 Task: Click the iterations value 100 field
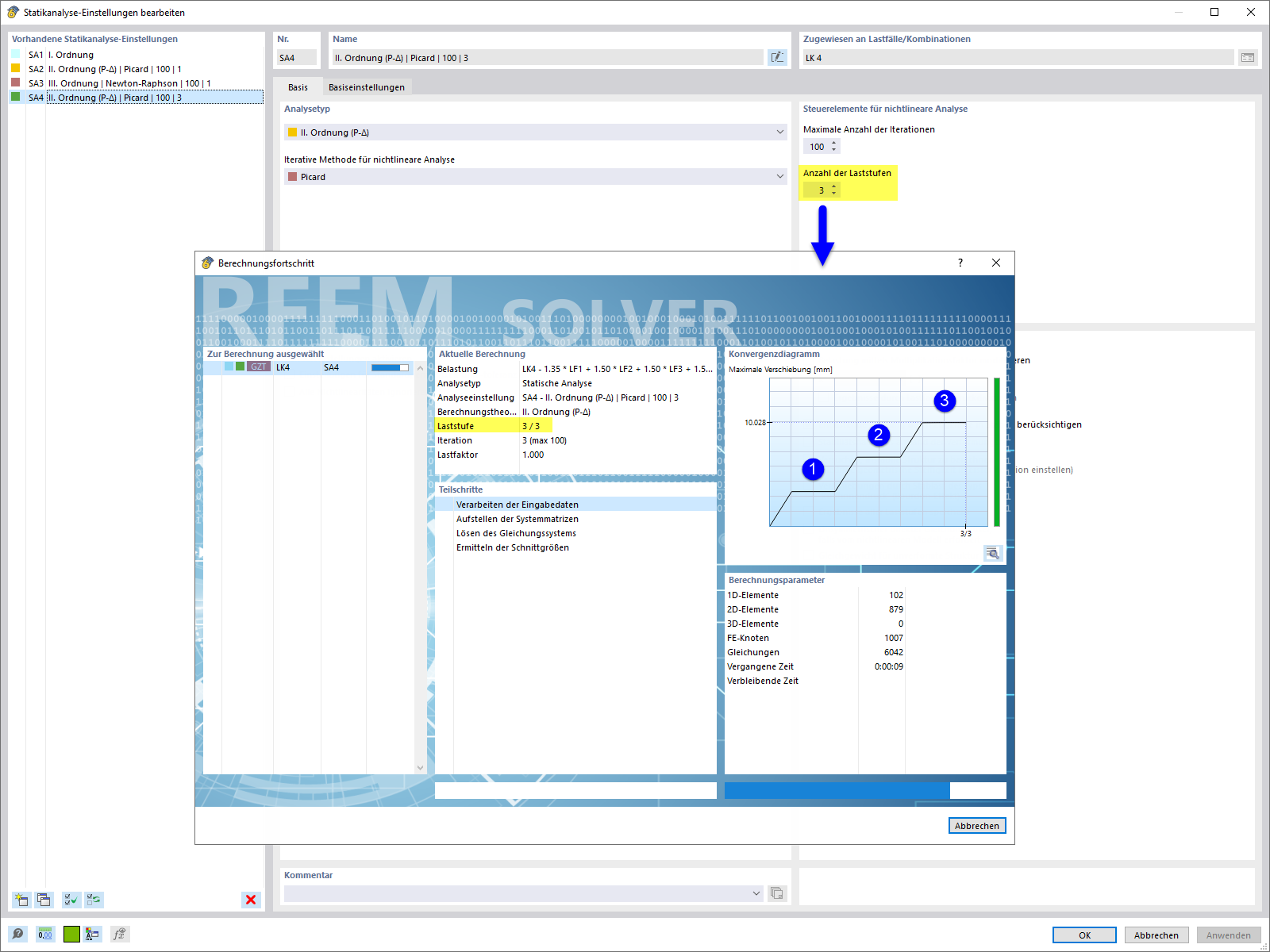click(x=817, y=147)
